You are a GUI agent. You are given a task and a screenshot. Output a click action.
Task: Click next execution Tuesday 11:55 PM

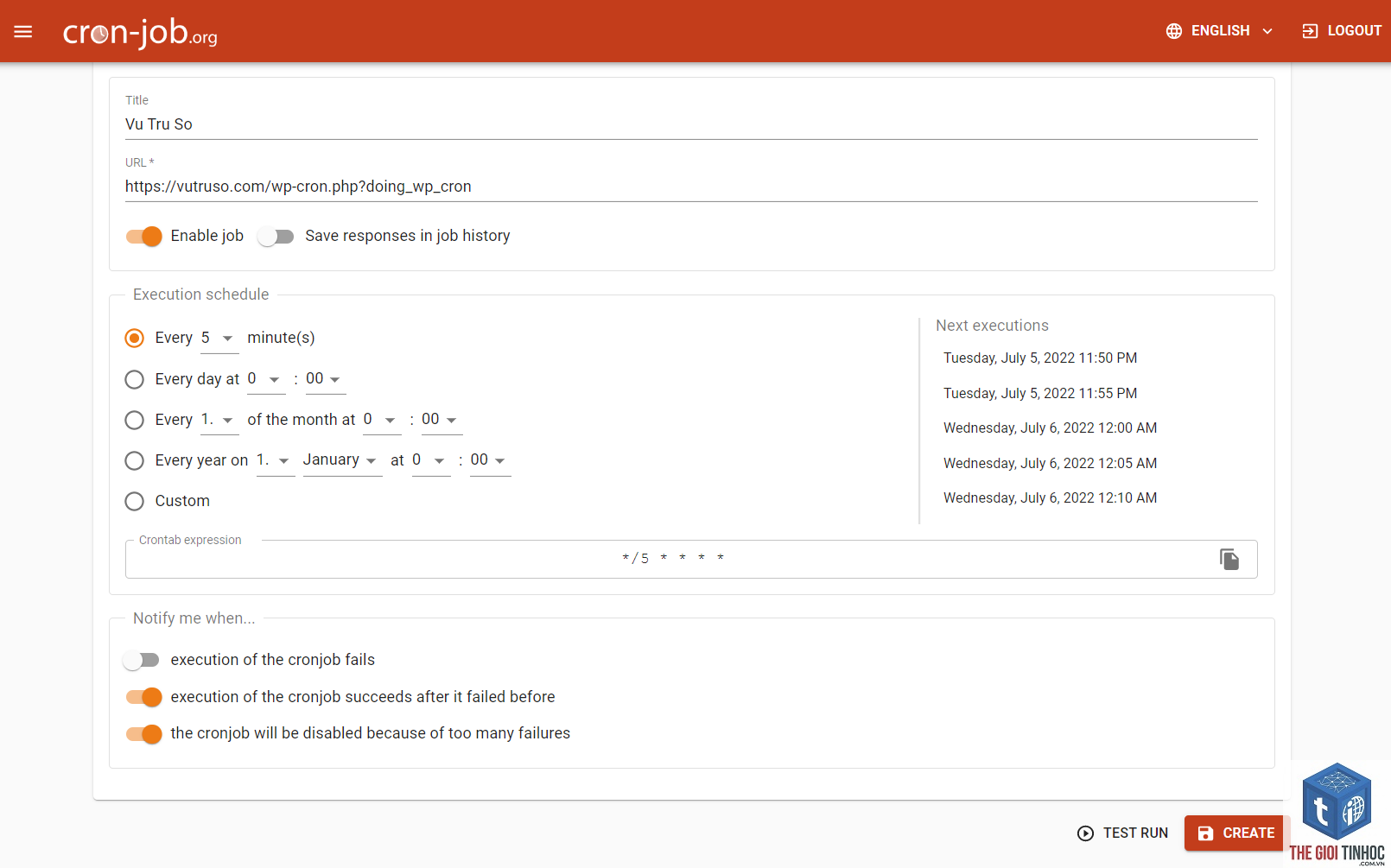point(1040,393)
